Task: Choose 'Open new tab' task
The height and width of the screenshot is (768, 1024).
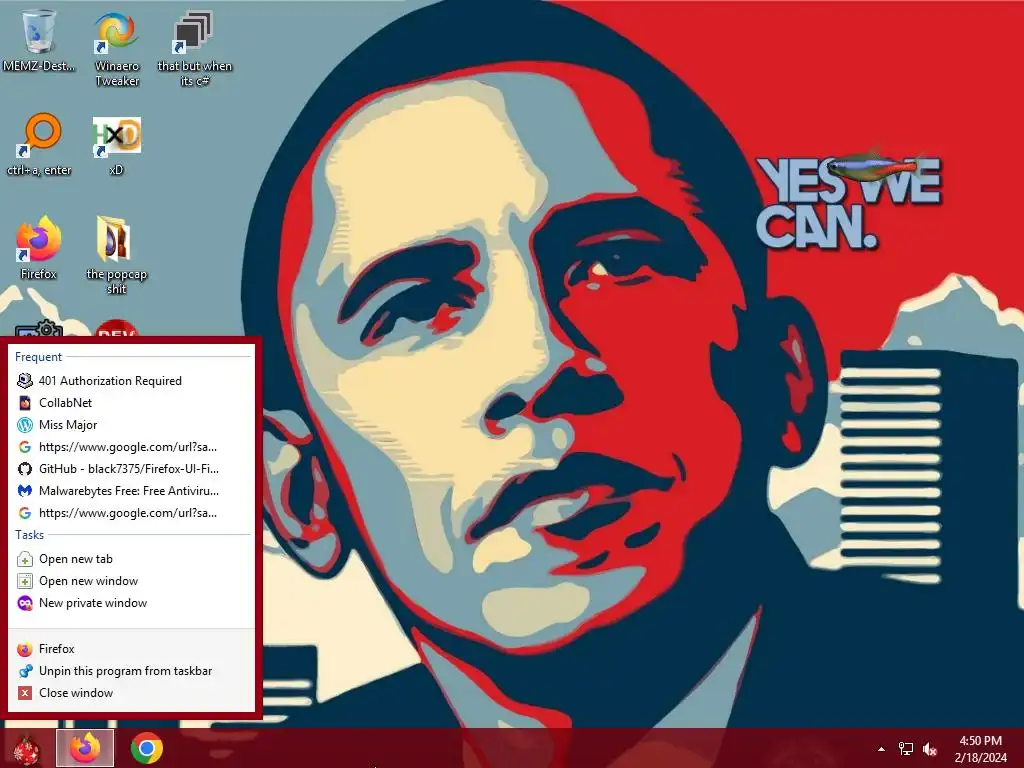Action: click(131, 559)
